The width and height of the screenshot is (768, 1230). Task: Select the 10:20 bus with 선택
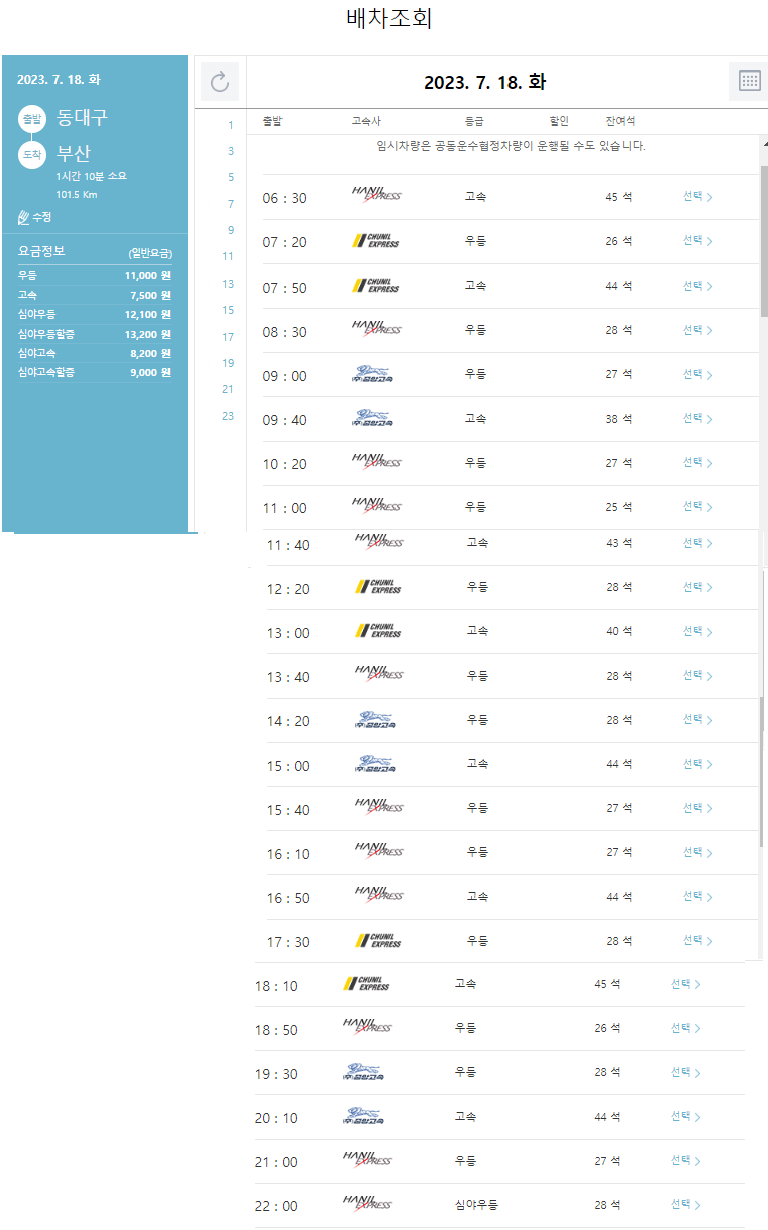[698, 463]
